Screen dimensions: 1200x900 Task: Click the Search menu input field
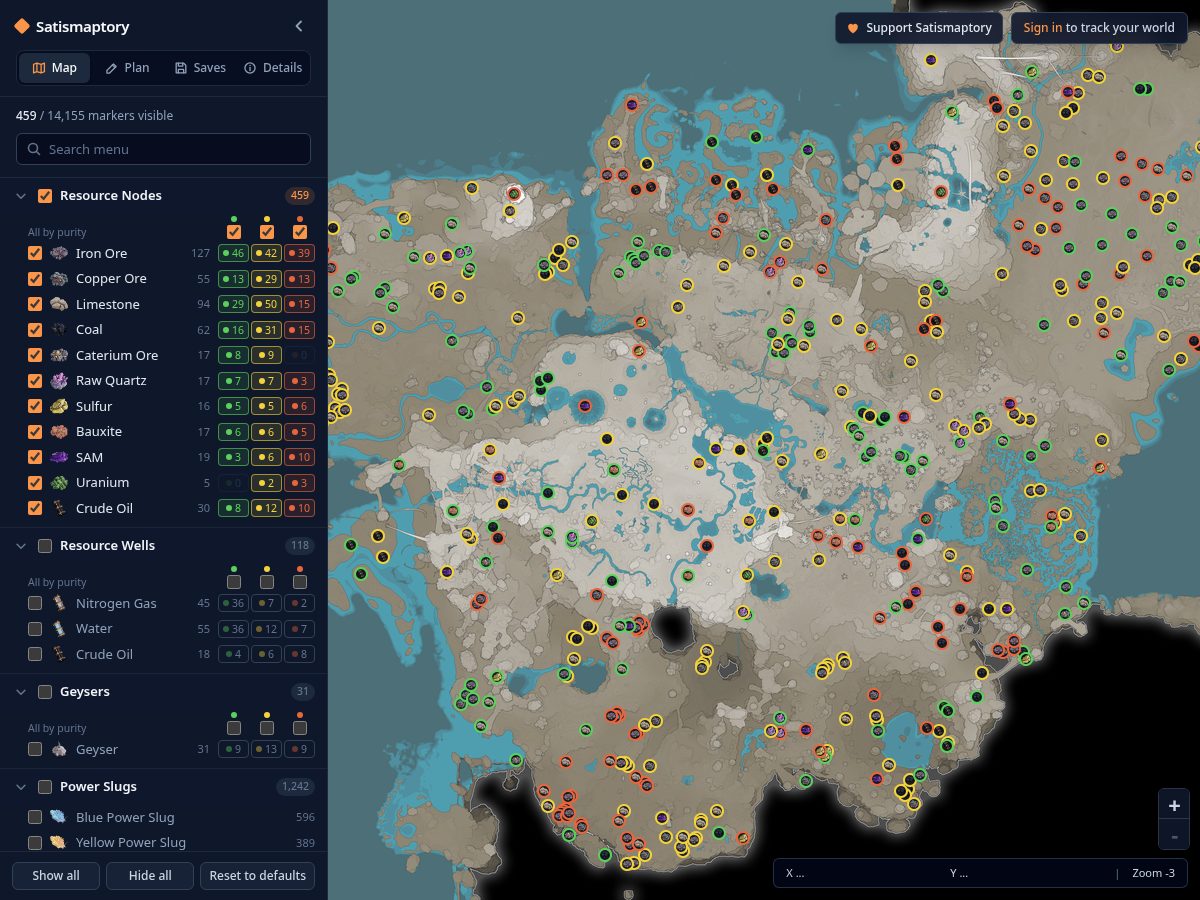pyautogui.click(x=163, y=149)
